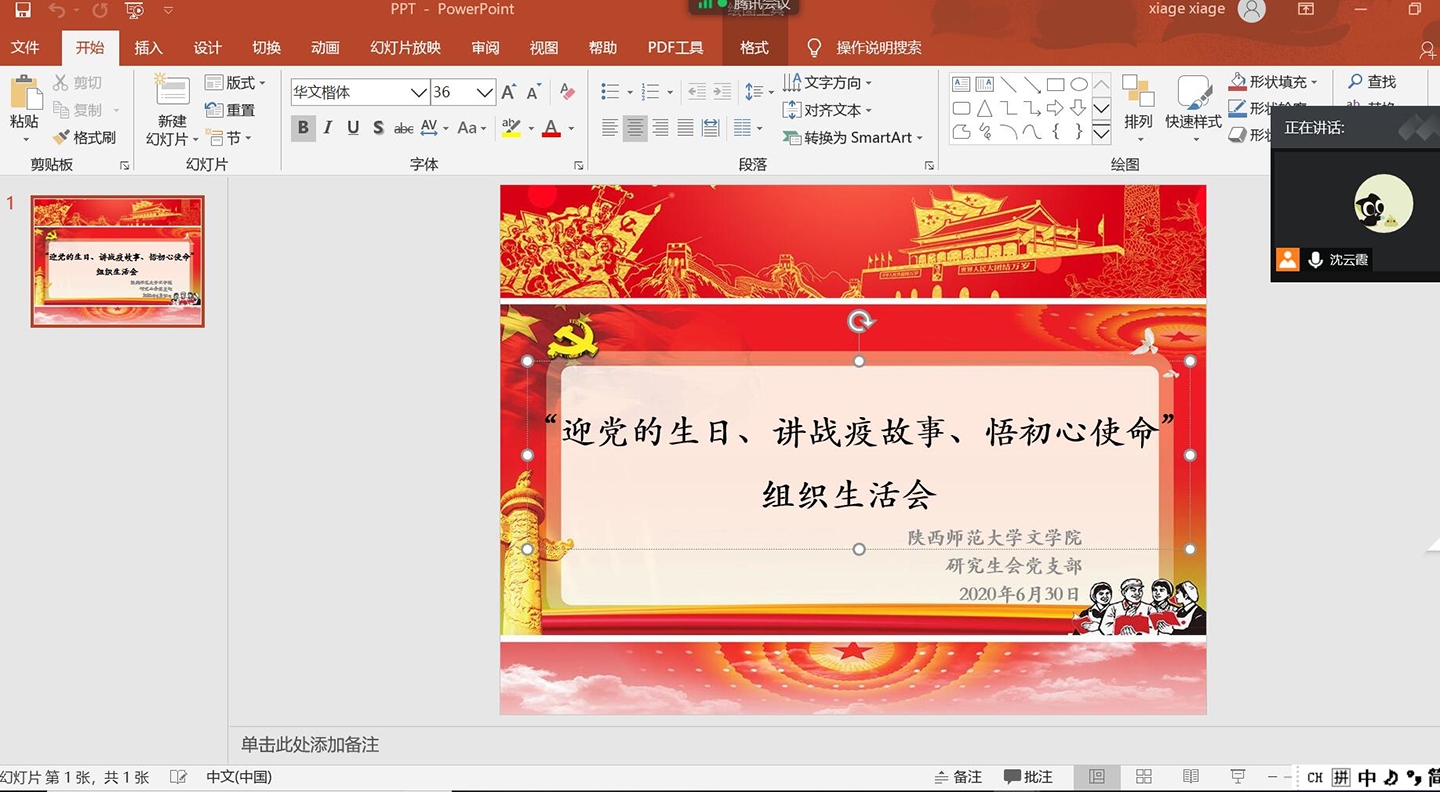This screenshot has height=792, width=1440.
Task: Click the Reset (重置) slide icon
Action: pyautogui.click(x=214, y=110)
